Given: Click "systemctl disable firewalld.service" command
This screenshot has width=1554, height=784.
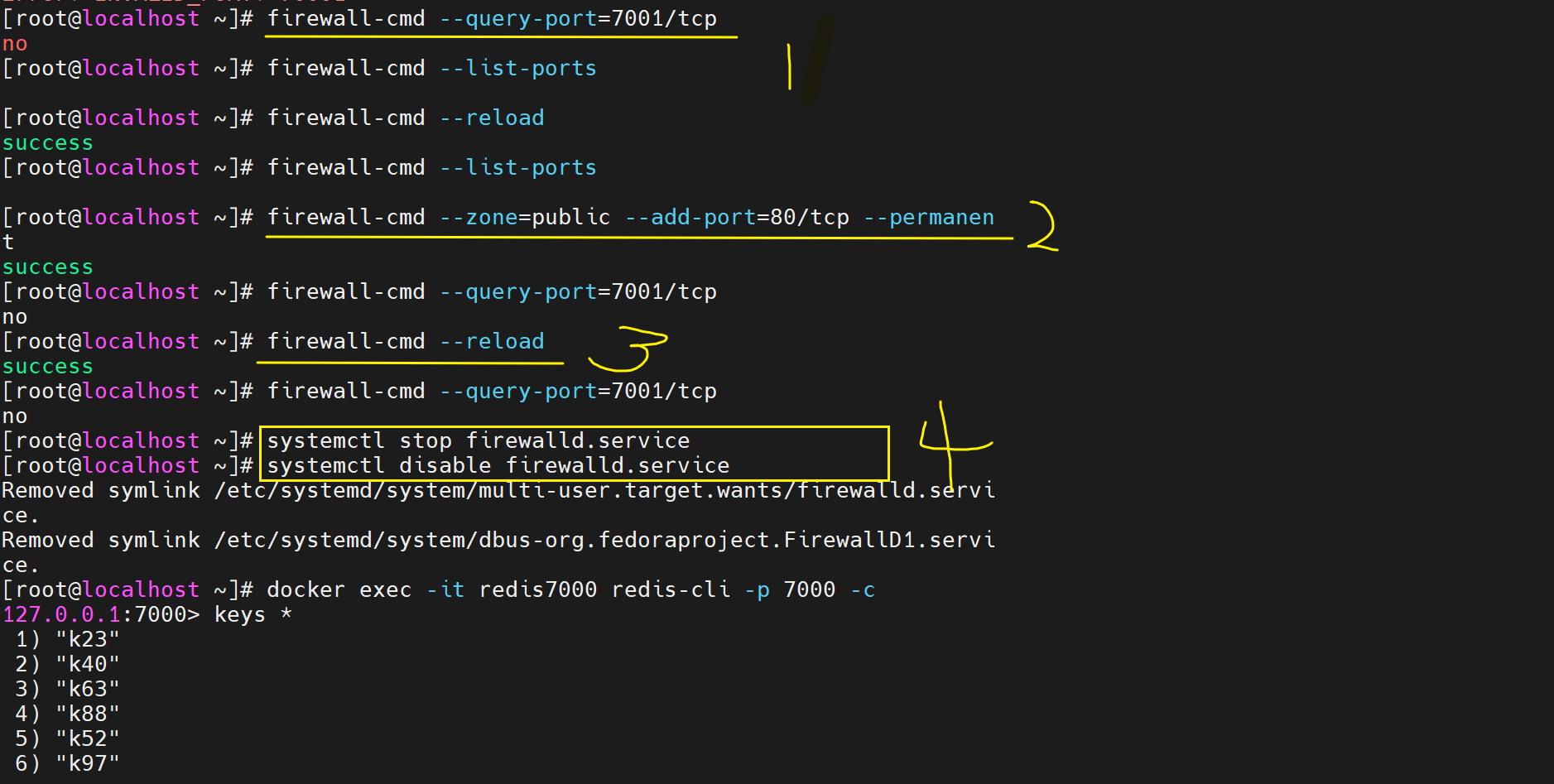Looking at the screenshot, I should 498,466.
